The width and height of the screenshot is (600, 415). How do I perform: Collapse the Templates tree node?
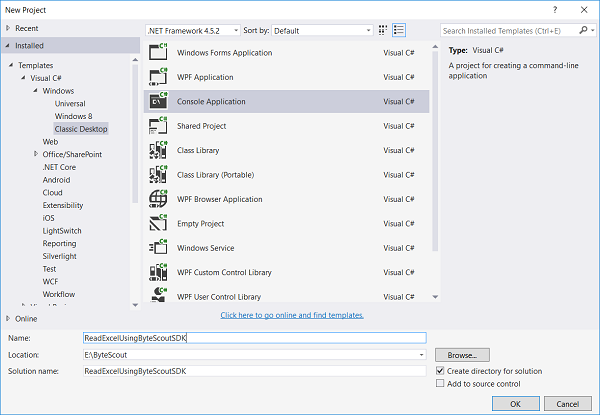11,65
